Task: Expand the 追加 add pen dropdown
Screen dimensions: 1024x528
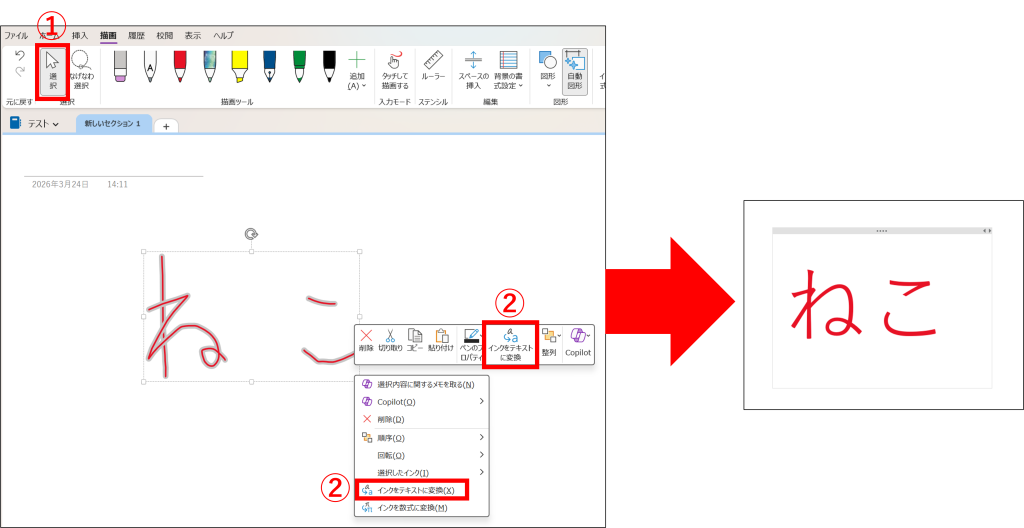Action: (357, 70)
